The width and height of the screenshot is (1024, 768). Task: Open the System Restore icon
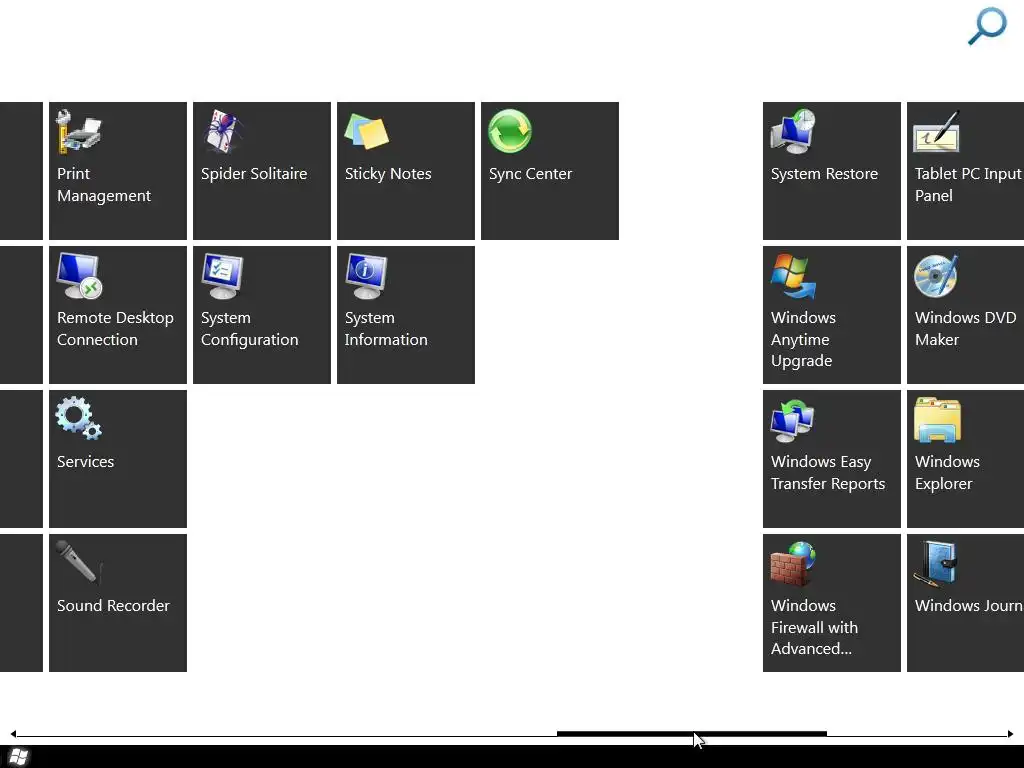pyautogui.click(x=793, y=131)
